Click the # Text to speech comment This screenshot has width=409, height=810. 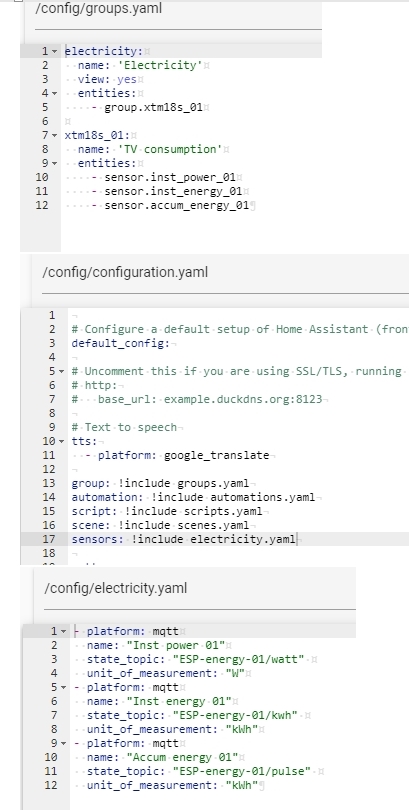[124, 427]
